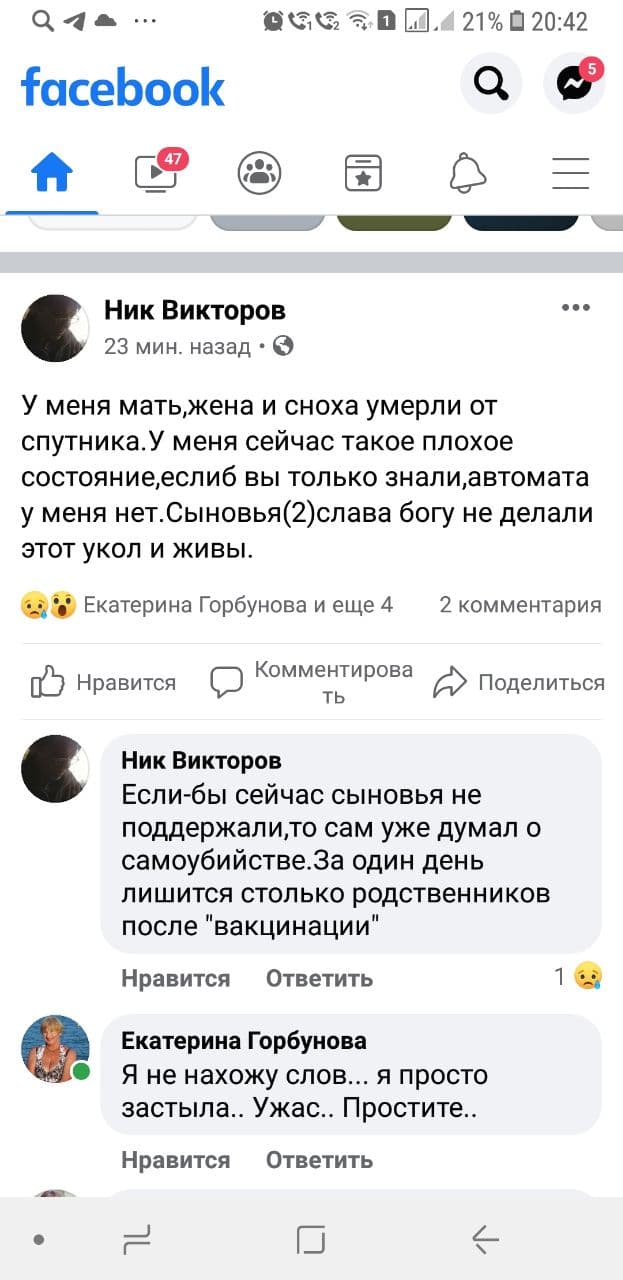Expand post options three-dots menu
This screenshot has width=623, height=1280.
click(576, 308)
